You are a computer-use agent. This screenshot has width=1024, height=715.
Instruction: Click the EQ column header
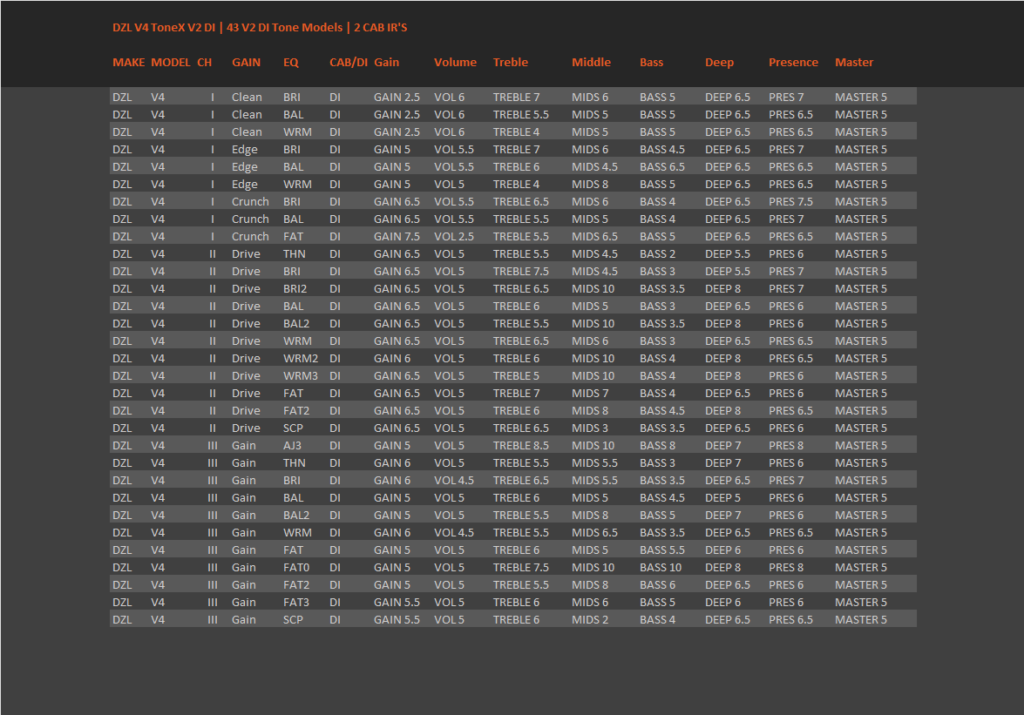click(x=291, y=62)
